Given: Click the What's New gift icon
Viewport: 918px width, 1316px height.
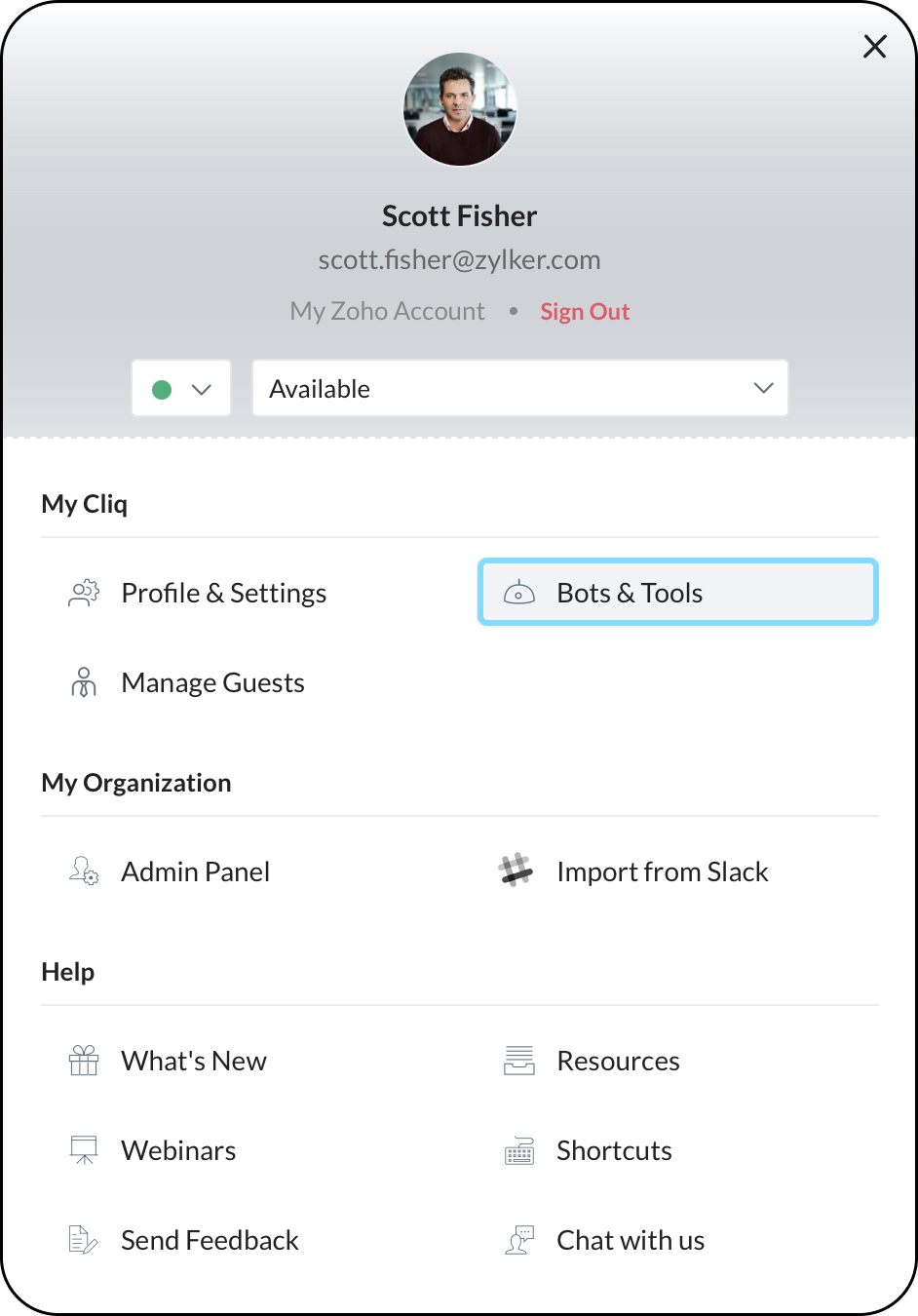Looking at the screenshot, I should tap(84, 1061).
